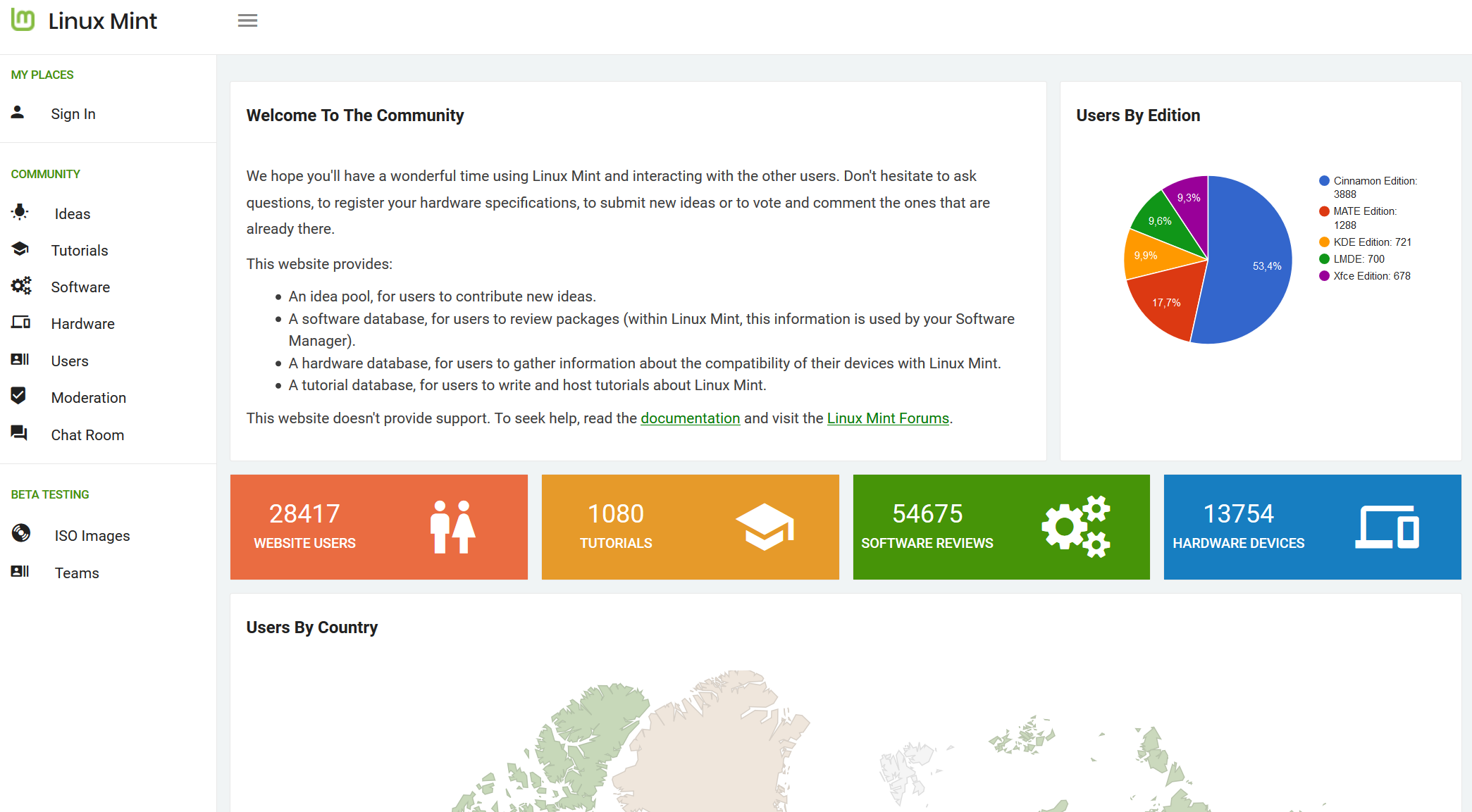1472x812 pixels.
Task: Open Ideas via the lightbulb icon
Action: click(20, 212)
